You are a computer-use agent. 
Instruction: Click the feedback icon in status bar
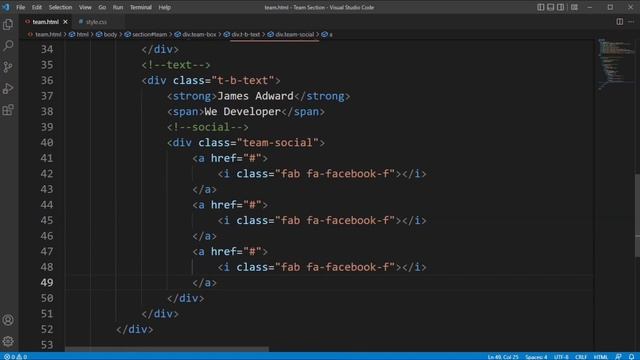(618, 356)
